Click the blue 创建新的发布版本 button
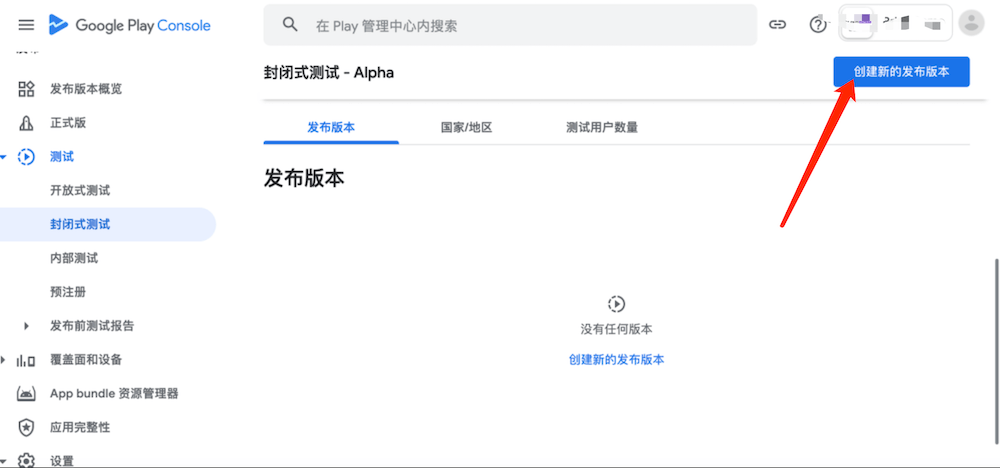1000x468 pixels. pyautogui.click(x=901, y=72)
